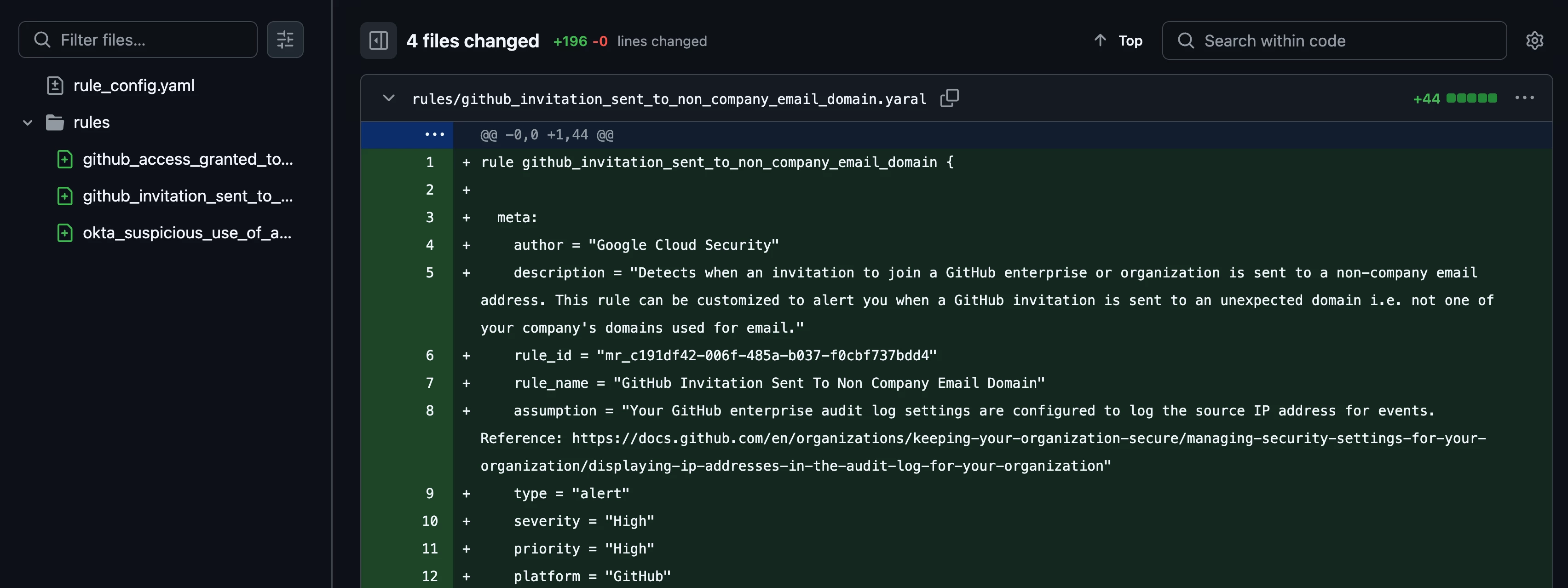
Task: Select the rules folder
Action: 91,123
